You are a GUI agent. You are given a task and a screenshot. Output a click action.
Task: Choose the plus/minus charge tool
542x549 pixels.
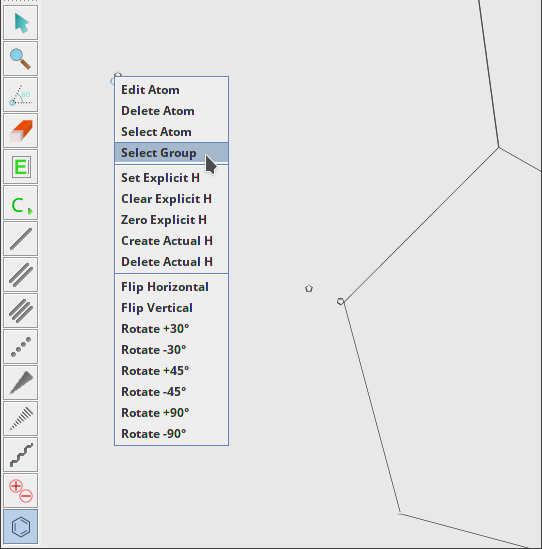(x=21, y=491)
